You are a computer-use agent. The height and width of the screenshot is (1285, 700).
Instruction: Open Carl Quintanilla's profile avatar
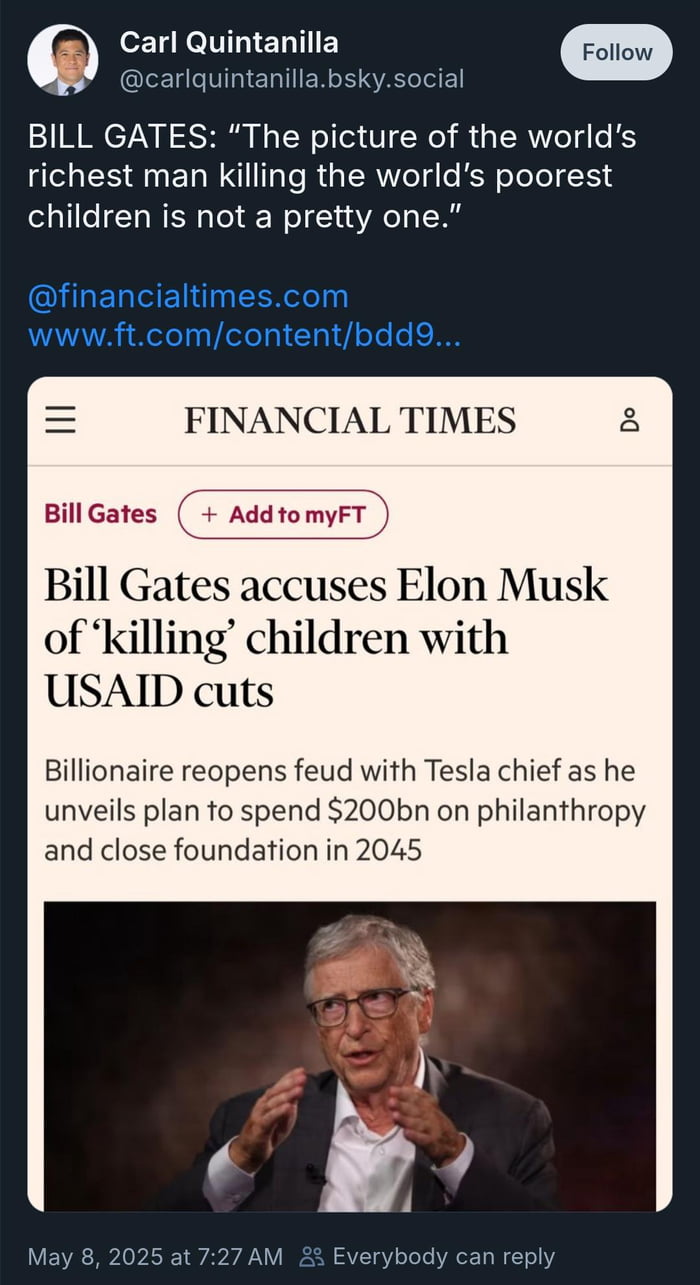[x=62, y=60]
